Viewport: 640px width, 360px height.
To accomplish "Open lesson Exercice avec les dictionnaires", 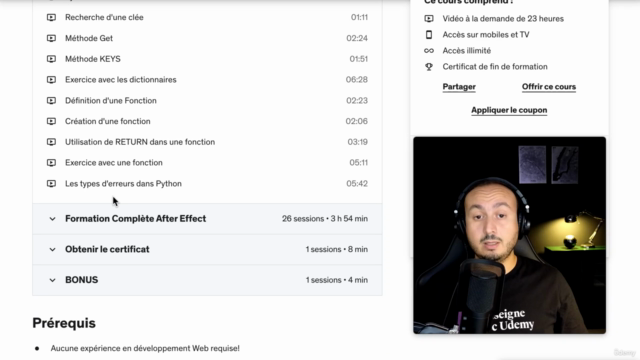I will click(121, 80).
